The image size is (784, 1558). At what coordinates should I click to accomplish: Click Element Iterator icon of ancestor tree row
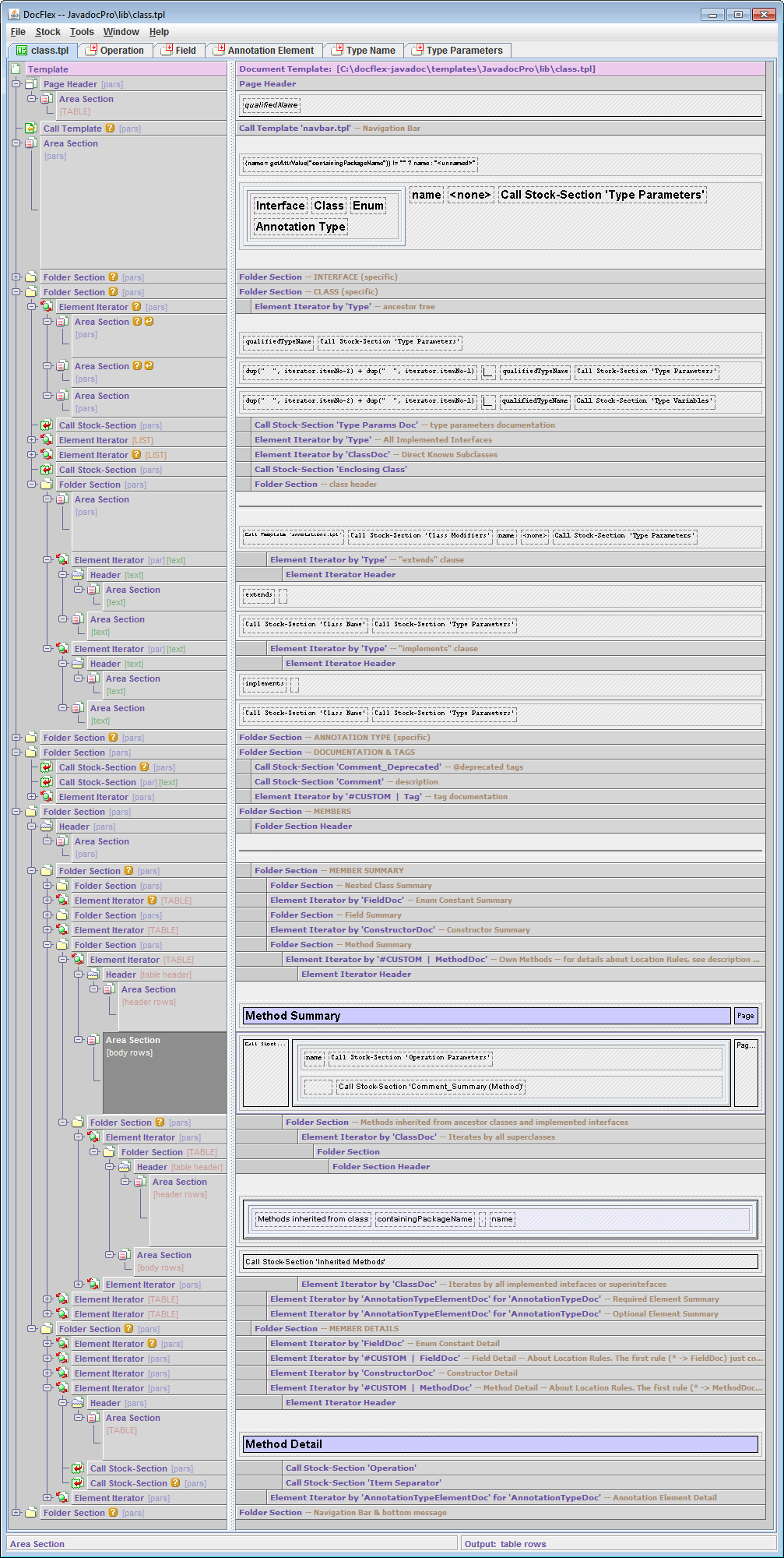pyautogui.click(x=47, y=307)
